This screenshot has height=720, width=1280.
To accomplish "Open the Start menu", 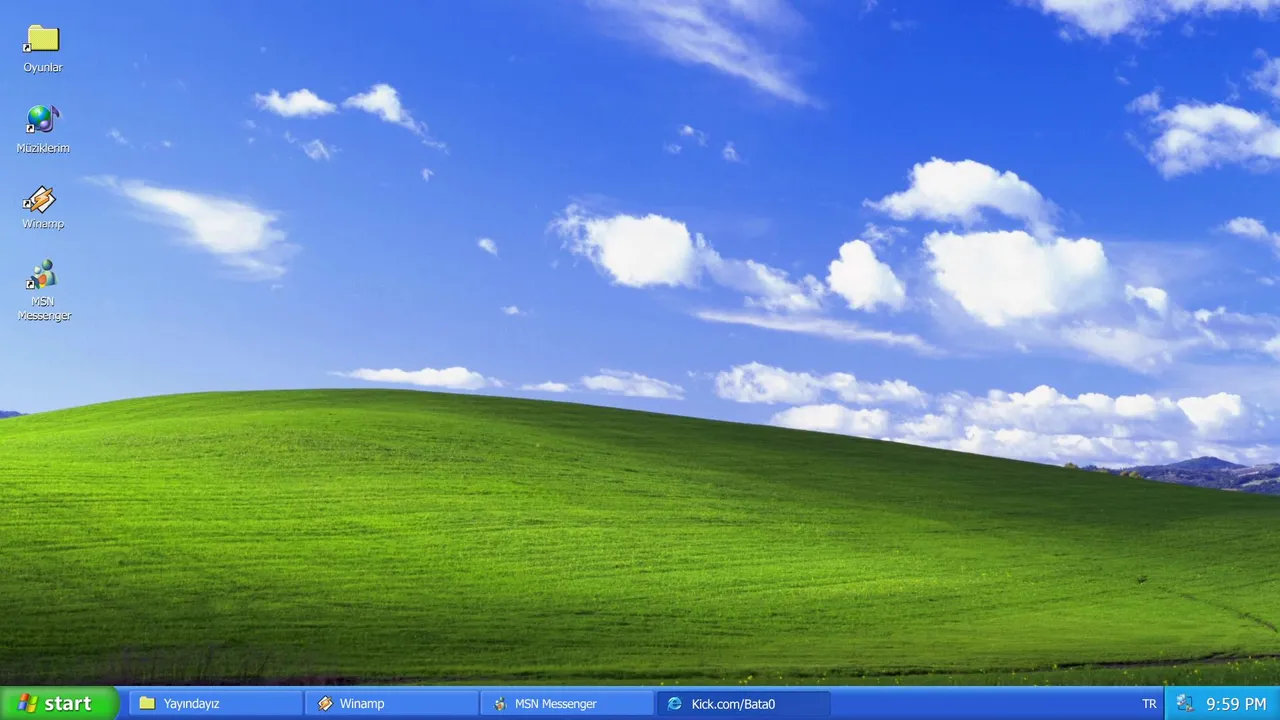I will pos(59,703).
